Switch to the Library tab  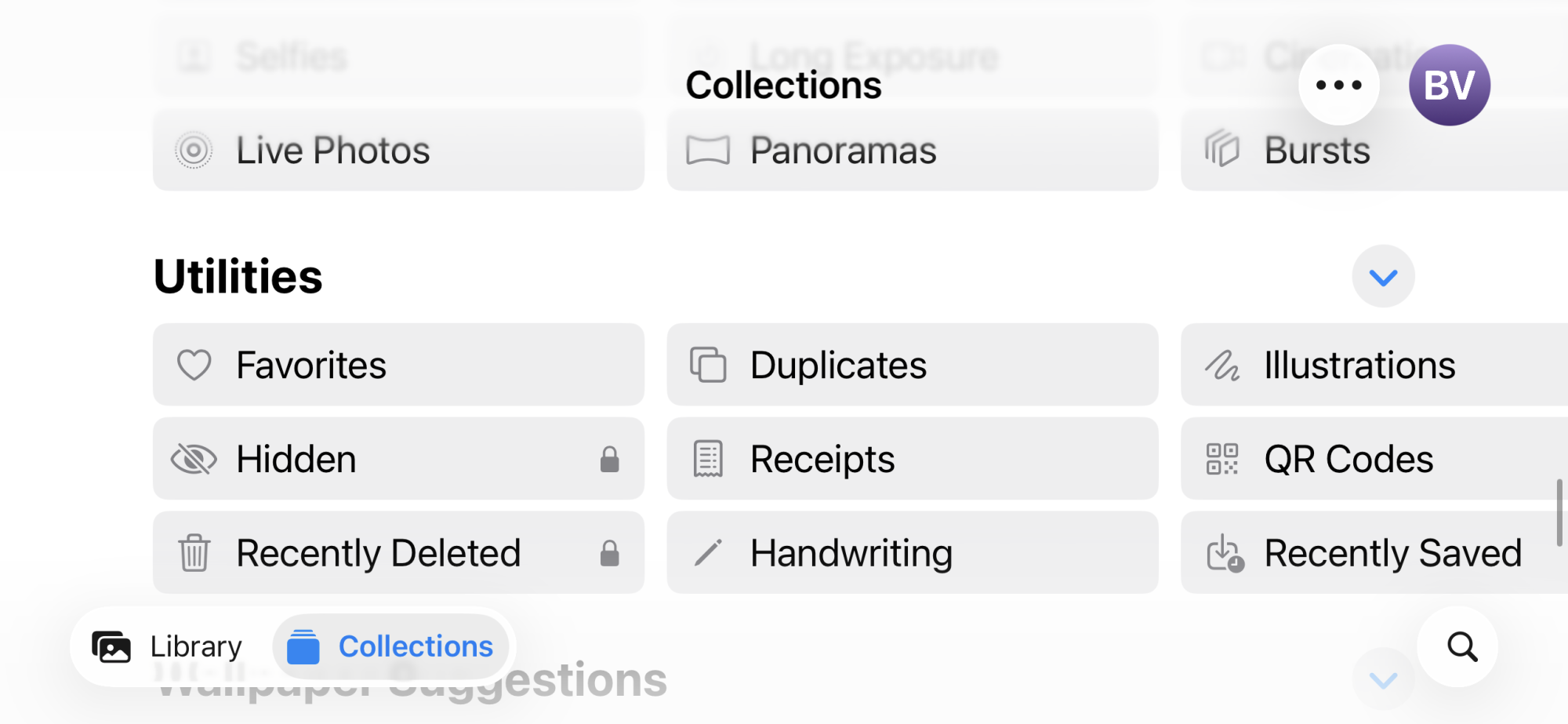pyautogui.click(x=168, y=647)
